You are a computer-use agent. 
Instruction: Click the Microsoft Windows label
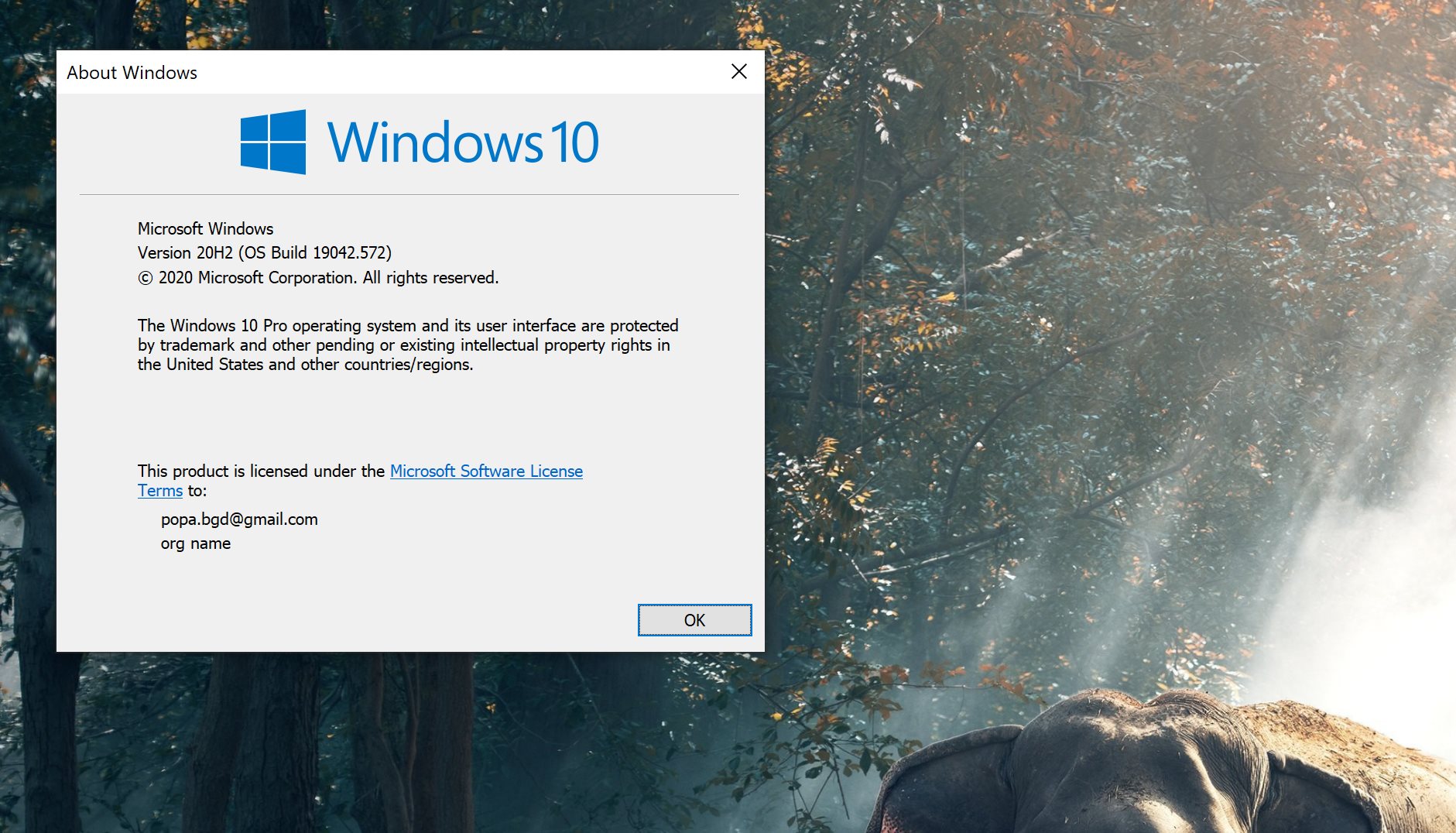205,228
